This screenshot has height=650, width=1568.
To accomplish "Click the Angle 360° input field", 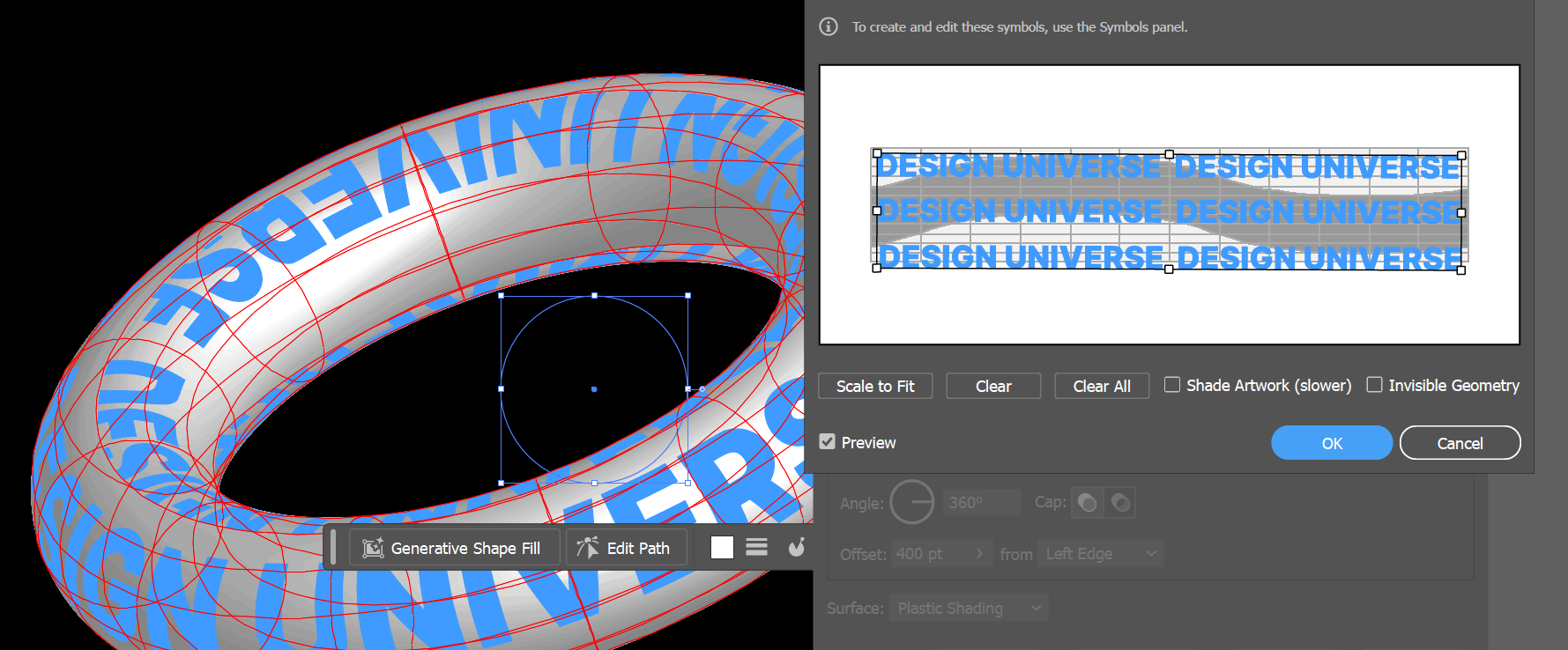I will 982,502.
